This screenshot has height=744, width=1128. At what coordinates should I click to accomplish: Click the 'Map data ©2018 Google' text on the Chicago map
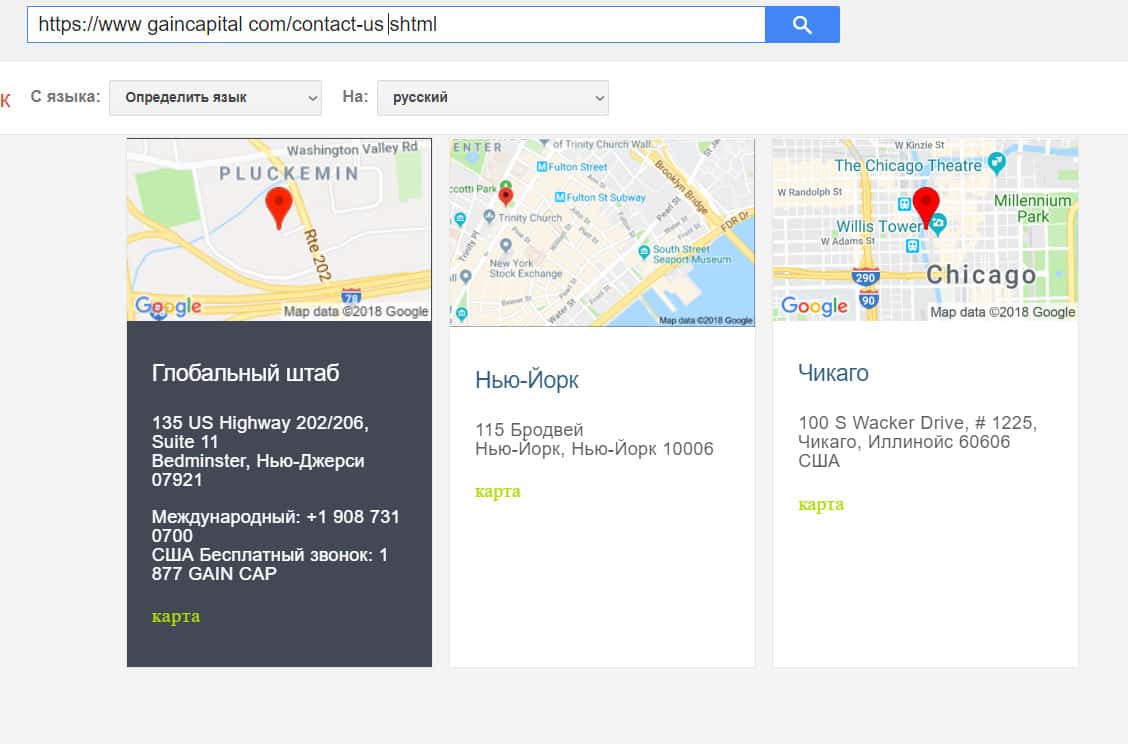pyautogui.click(x=1003, y=312)
